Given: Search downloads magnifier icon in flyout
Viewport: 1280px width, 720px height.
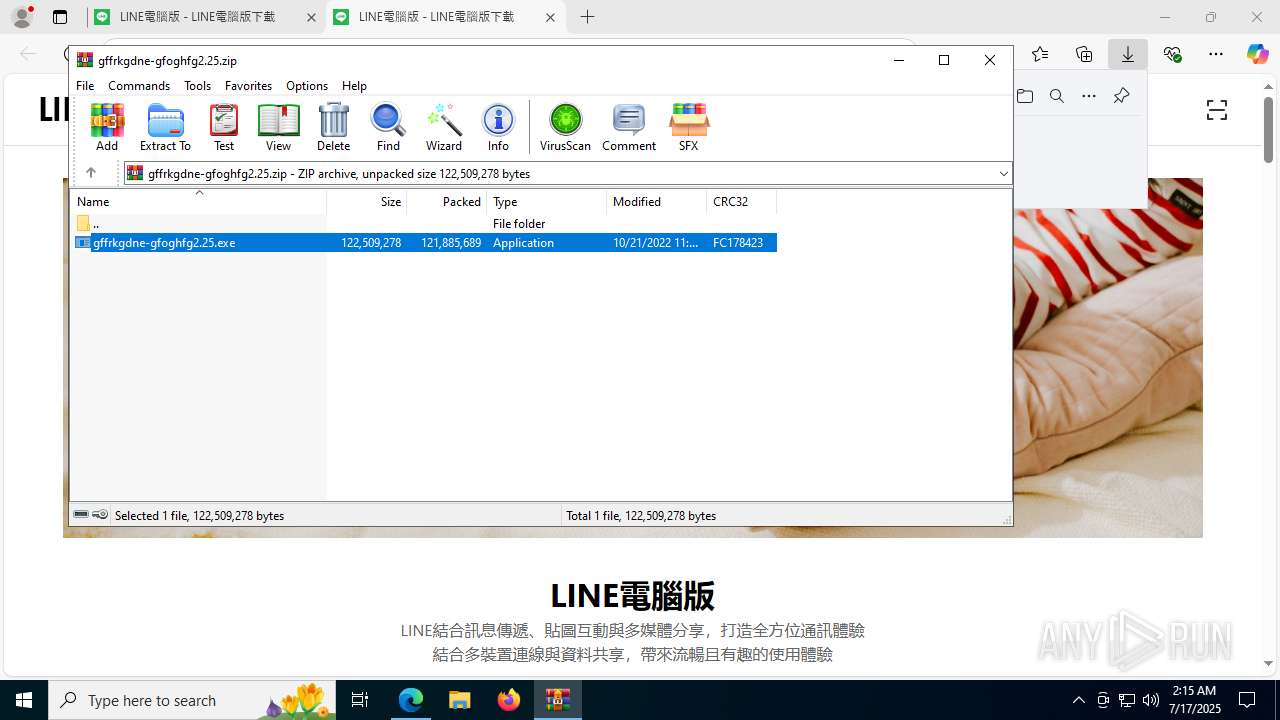Looking at the screenshot, I should [1057, 96].
